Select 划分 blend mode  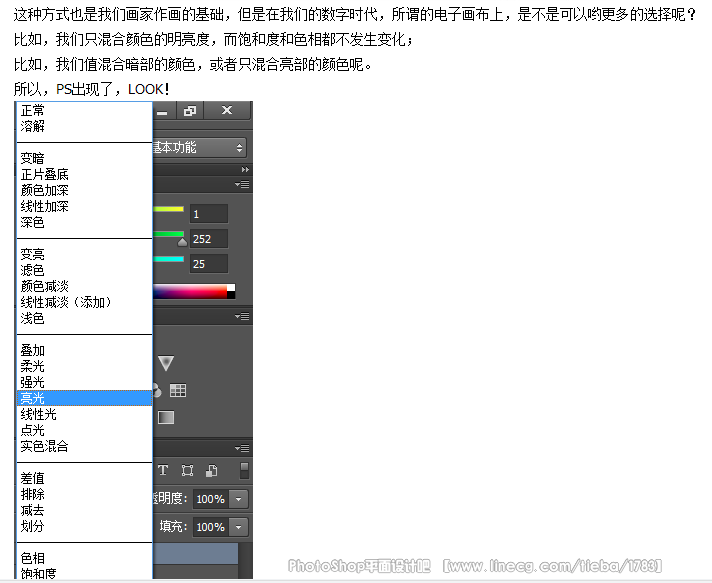point(84,527)
